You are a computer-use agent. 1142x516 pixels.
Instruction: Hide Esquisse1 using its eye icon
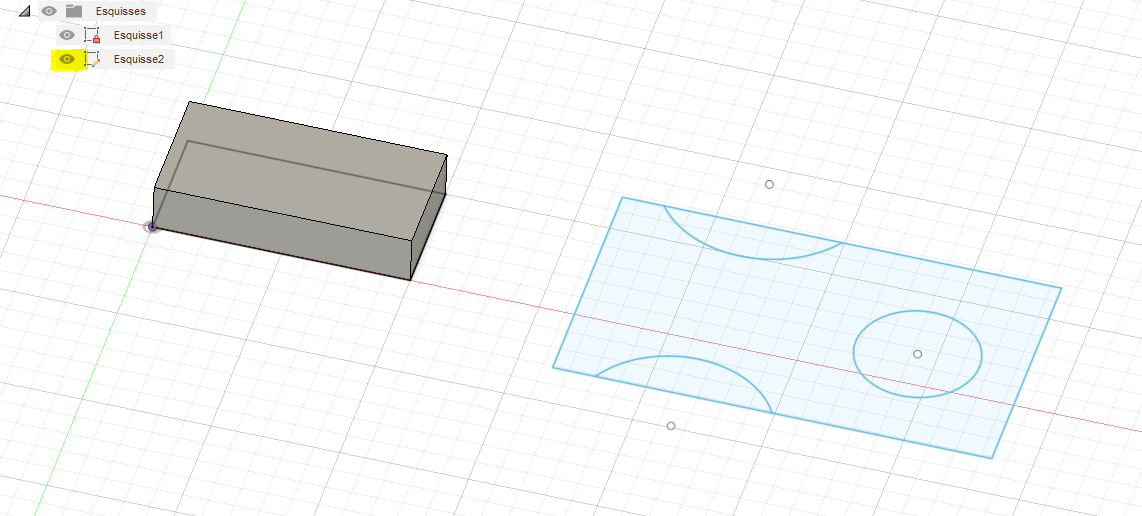click(67, 35)
